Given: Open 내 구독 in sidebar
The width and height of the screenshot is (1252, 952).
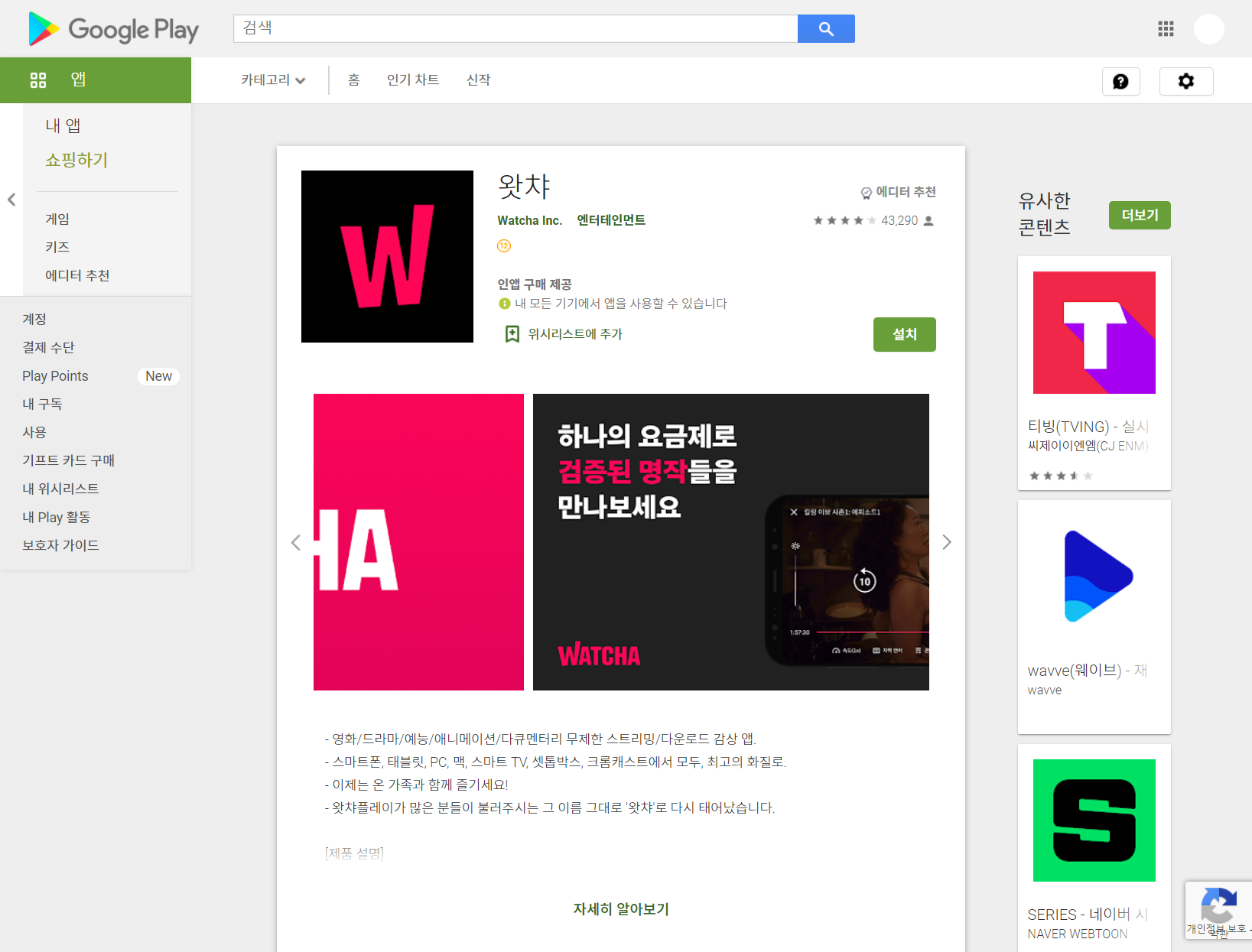Looking at the screenshot, I should click(x=42, y=404).
